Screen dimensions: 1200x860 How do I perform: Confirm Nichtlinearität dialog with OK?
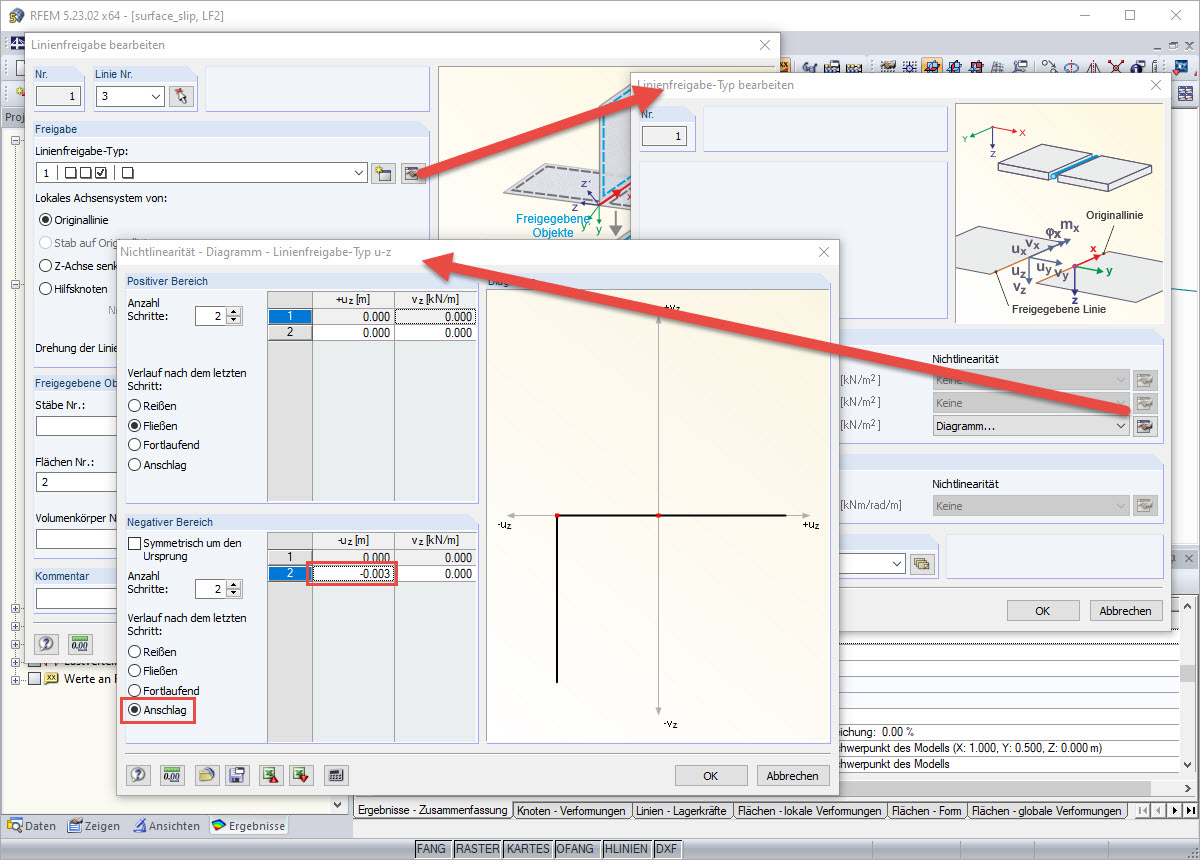711,775
